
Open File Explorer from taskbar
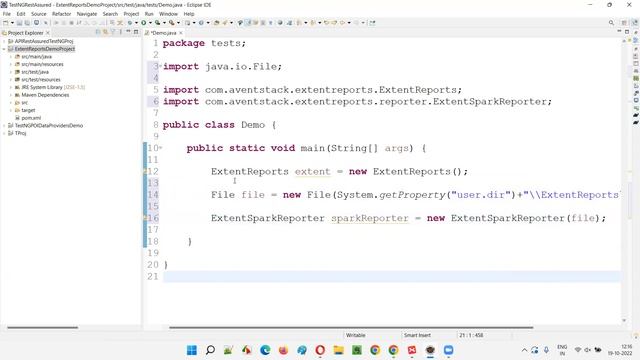pos(338,350)
